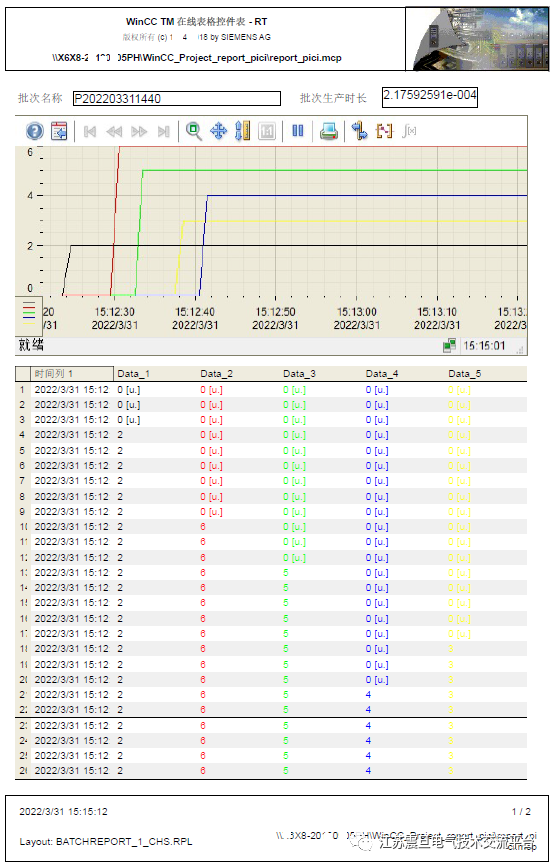Screen dimensions: 554x866
Task: Open the statistics area bracket icon
Action: tap(384, 131)
